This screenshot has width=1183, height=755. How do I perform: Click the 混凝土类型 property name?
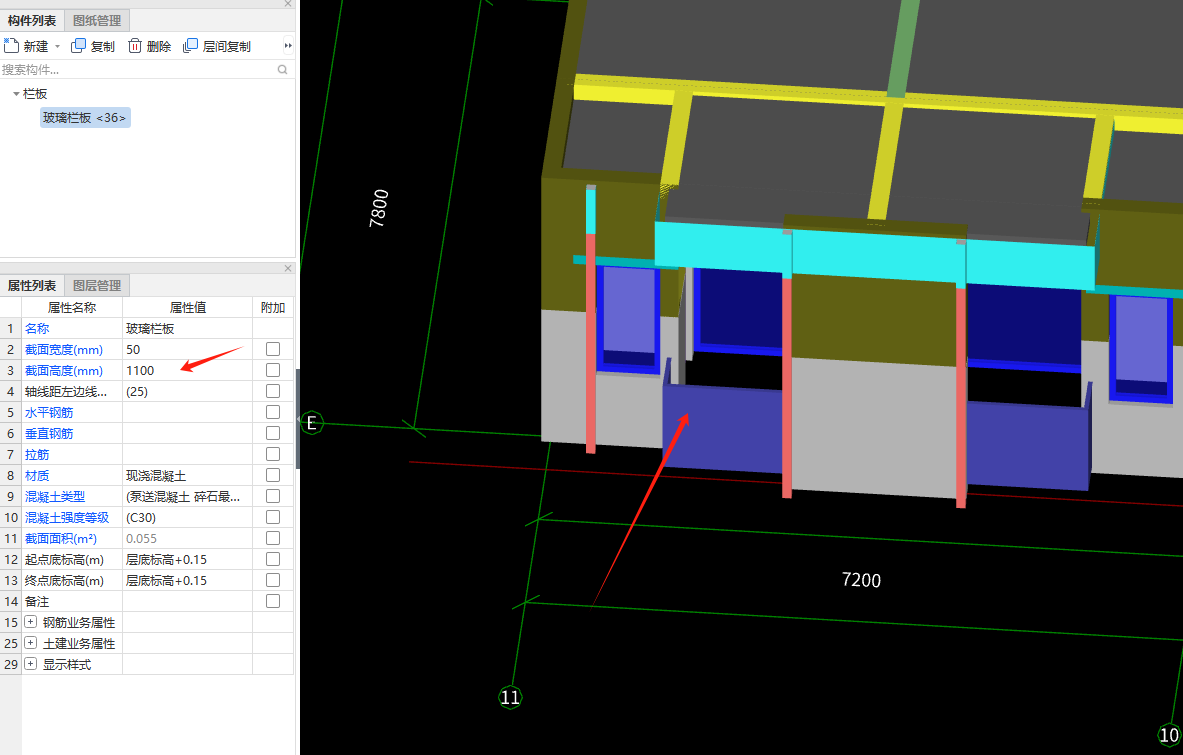[x=55, y=497]
